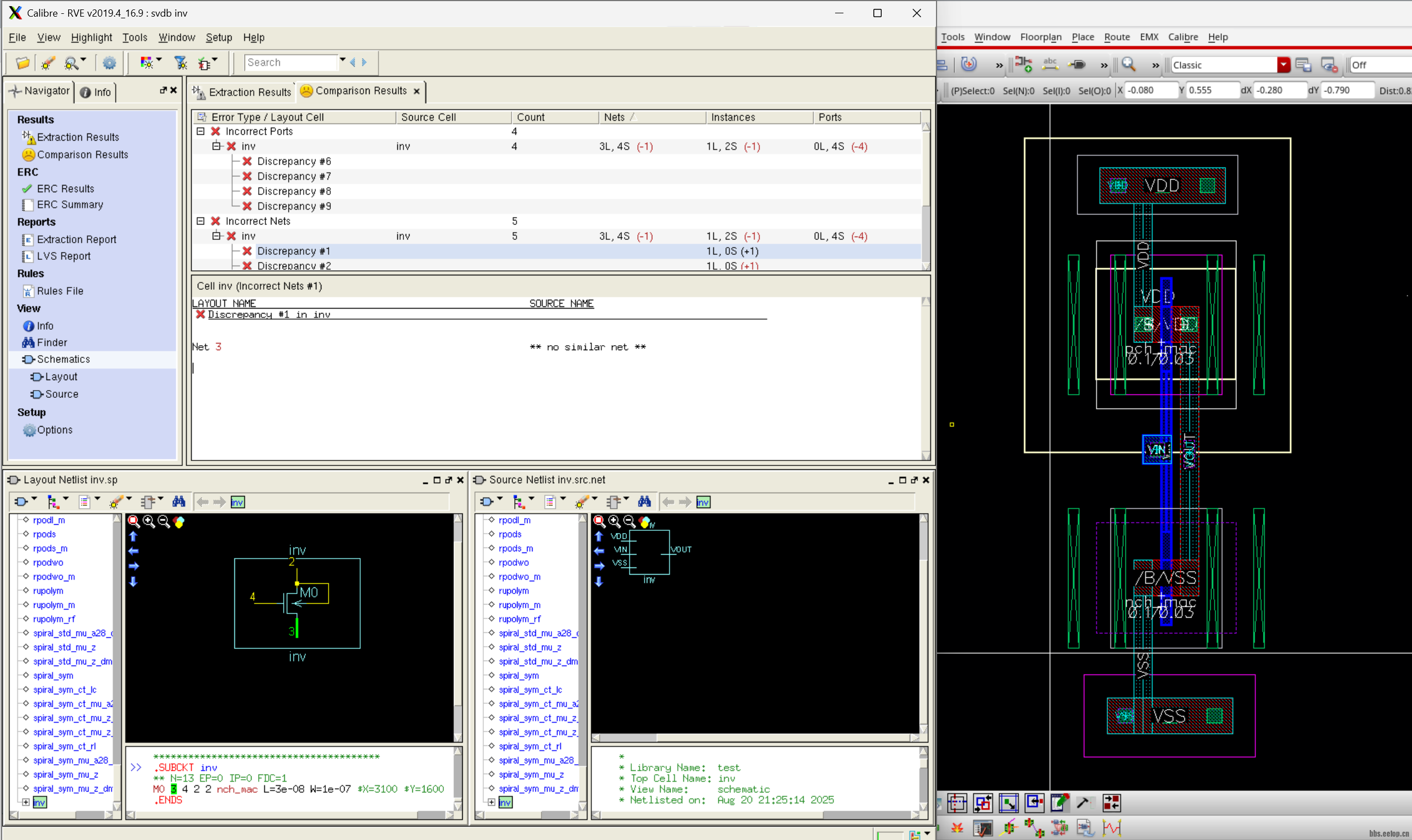Zoom out on Layout Netlist schematic

click(x=164, y=521)
